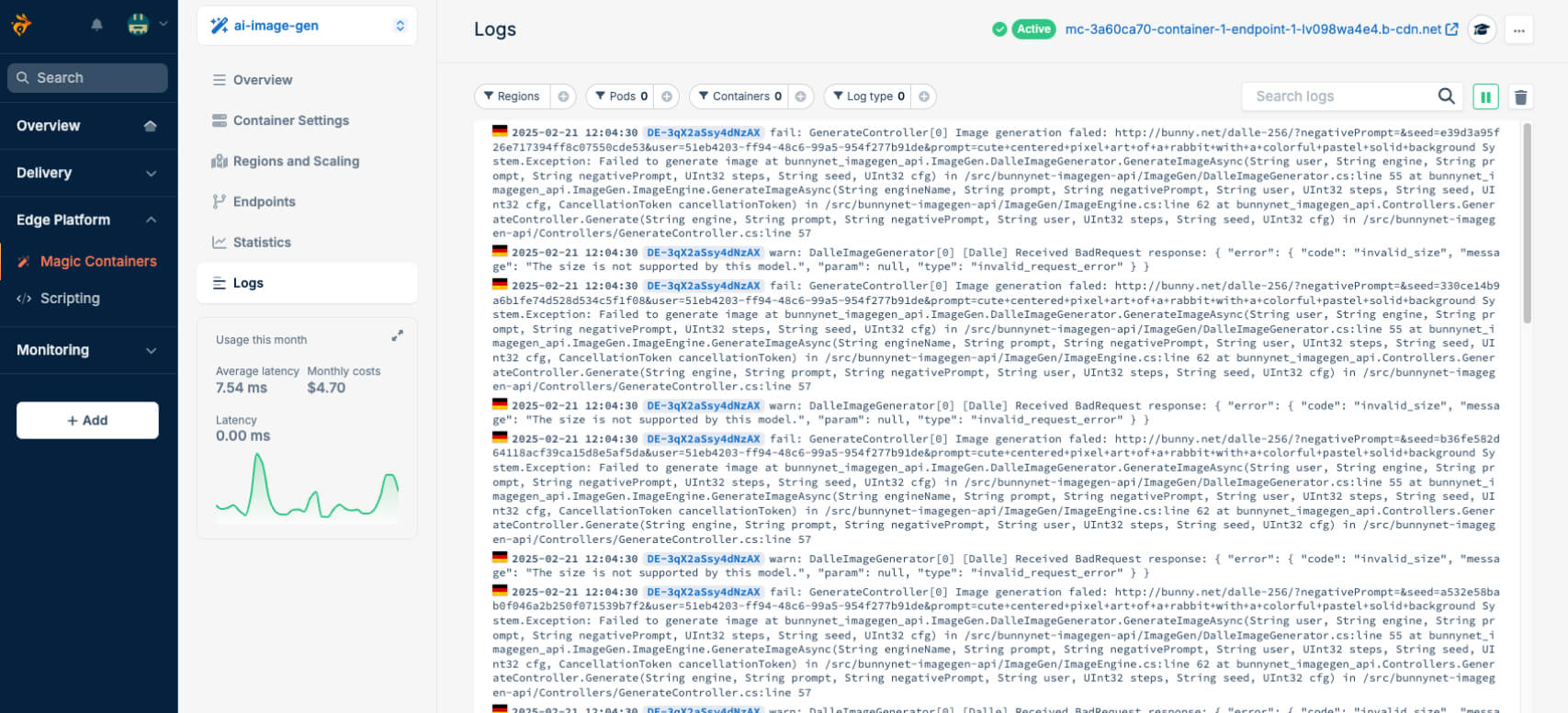
Task: Expand the Delivery section
Action: [x=87, y=173]
